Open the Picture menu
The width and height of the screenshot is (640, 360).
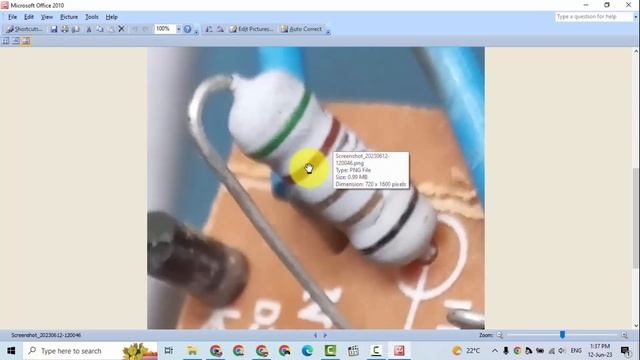click(x=69, y=17)
